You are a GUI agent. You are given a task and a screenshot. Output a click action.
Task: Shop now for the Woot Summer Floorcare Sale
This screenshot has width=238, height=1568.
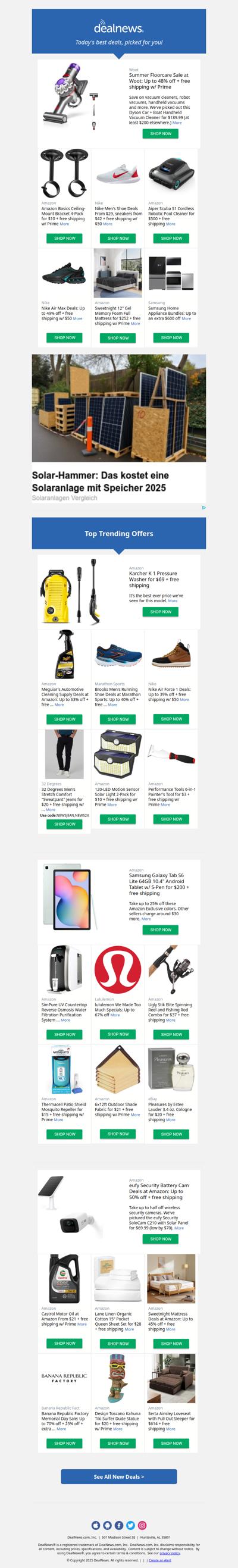[x=161, y=133]
